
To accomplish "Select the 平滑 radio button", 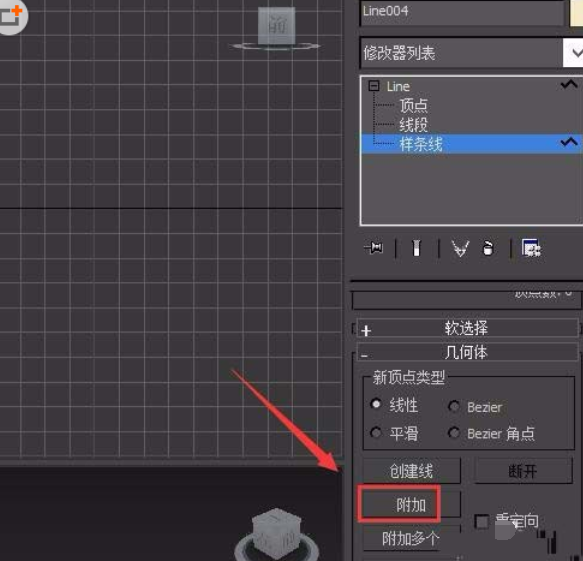I will (x=376, y=432).
